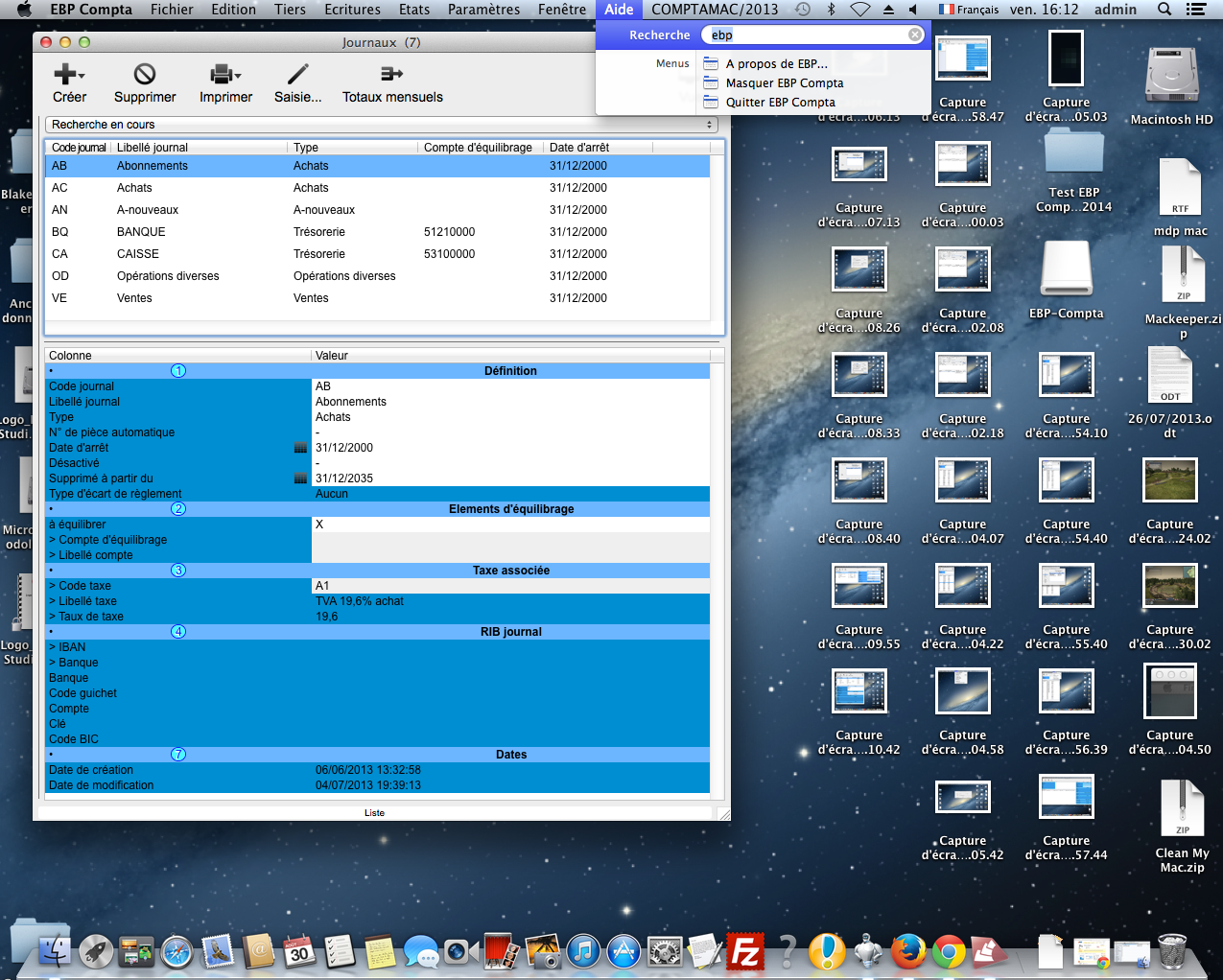1223x980 pixels.
Task: Open the Créer dropdown arrow
Action: pyautogui.click(x=82, y=76)
